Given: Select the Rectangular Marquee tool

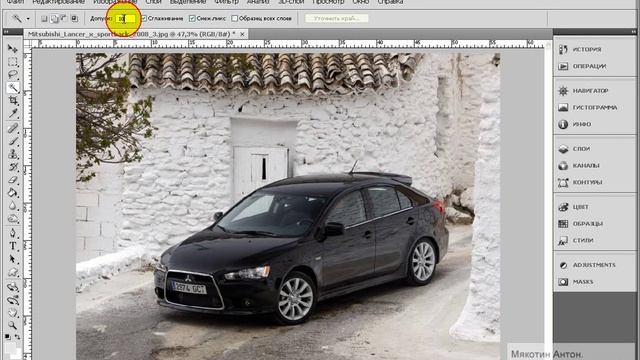Looking at the screenshot, I should 13,62.
